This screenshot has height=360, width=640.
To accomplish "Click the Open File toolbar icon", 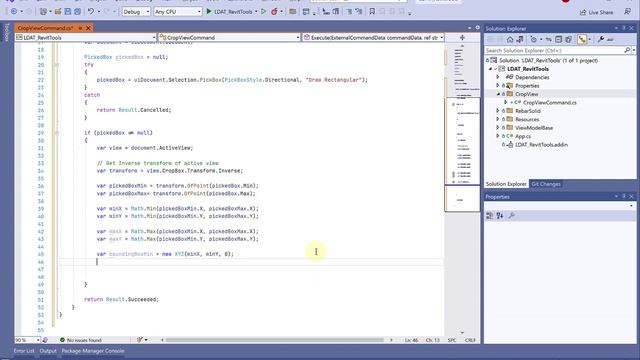I will coord(58,11).
